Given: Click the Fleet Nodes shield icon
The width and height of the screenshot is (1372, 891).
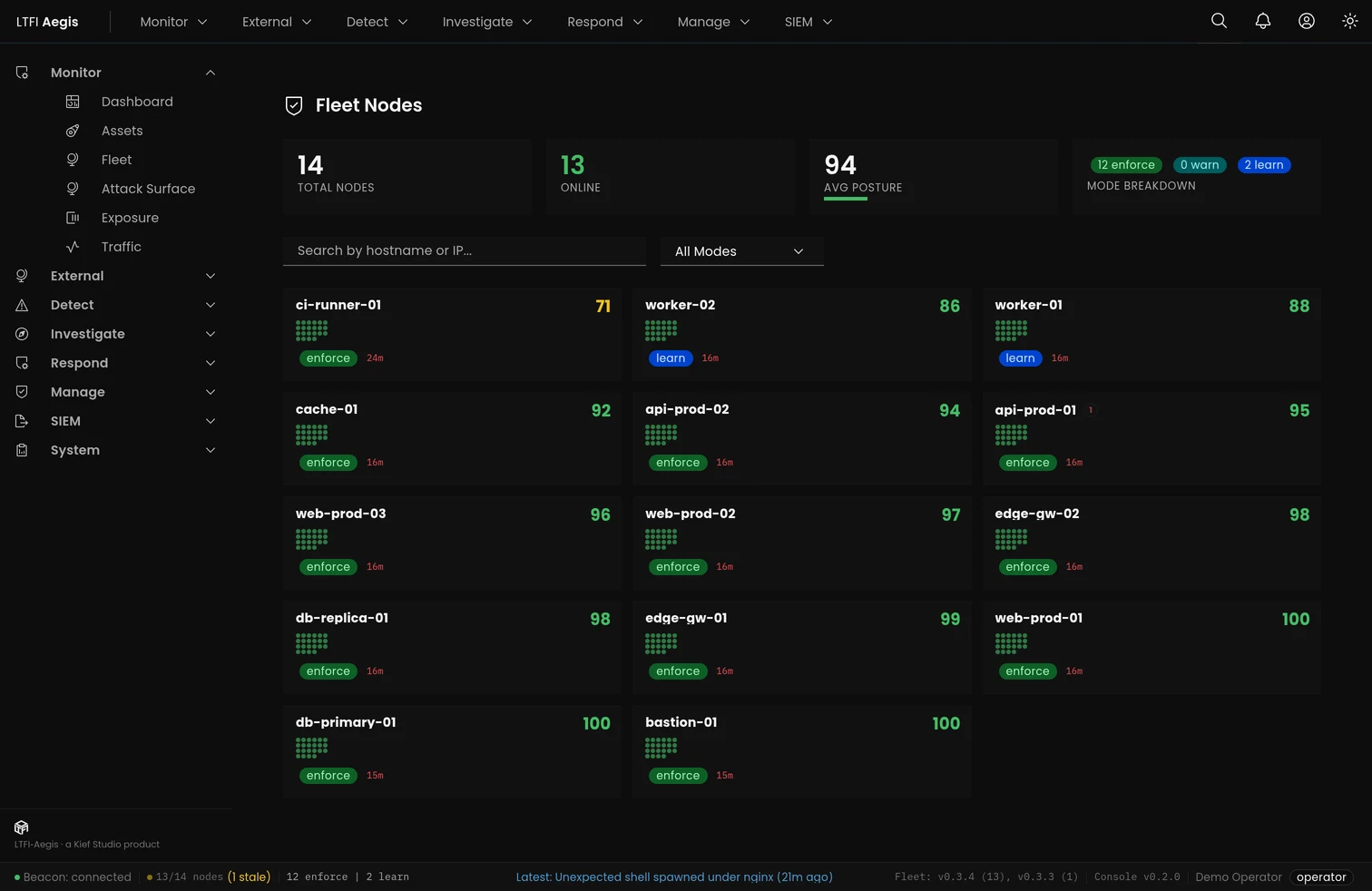Looking at the screenshot, I should pos(294,105).
